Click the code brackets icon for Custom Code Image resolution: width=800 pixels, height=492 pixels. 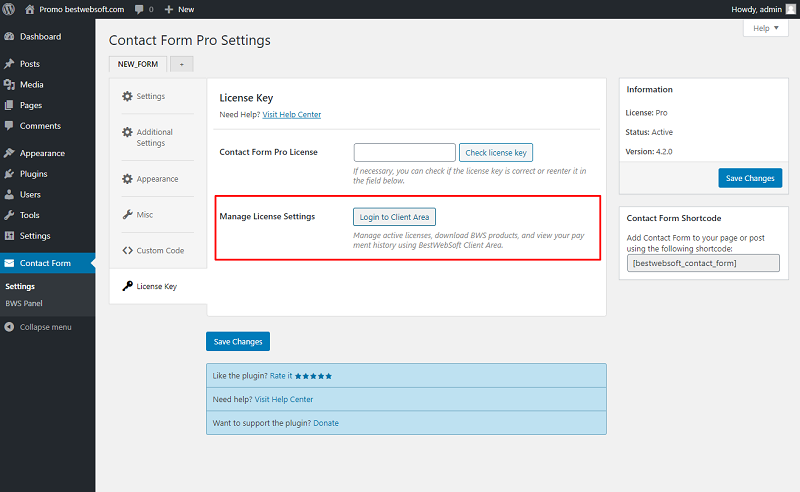pos(128,250)
